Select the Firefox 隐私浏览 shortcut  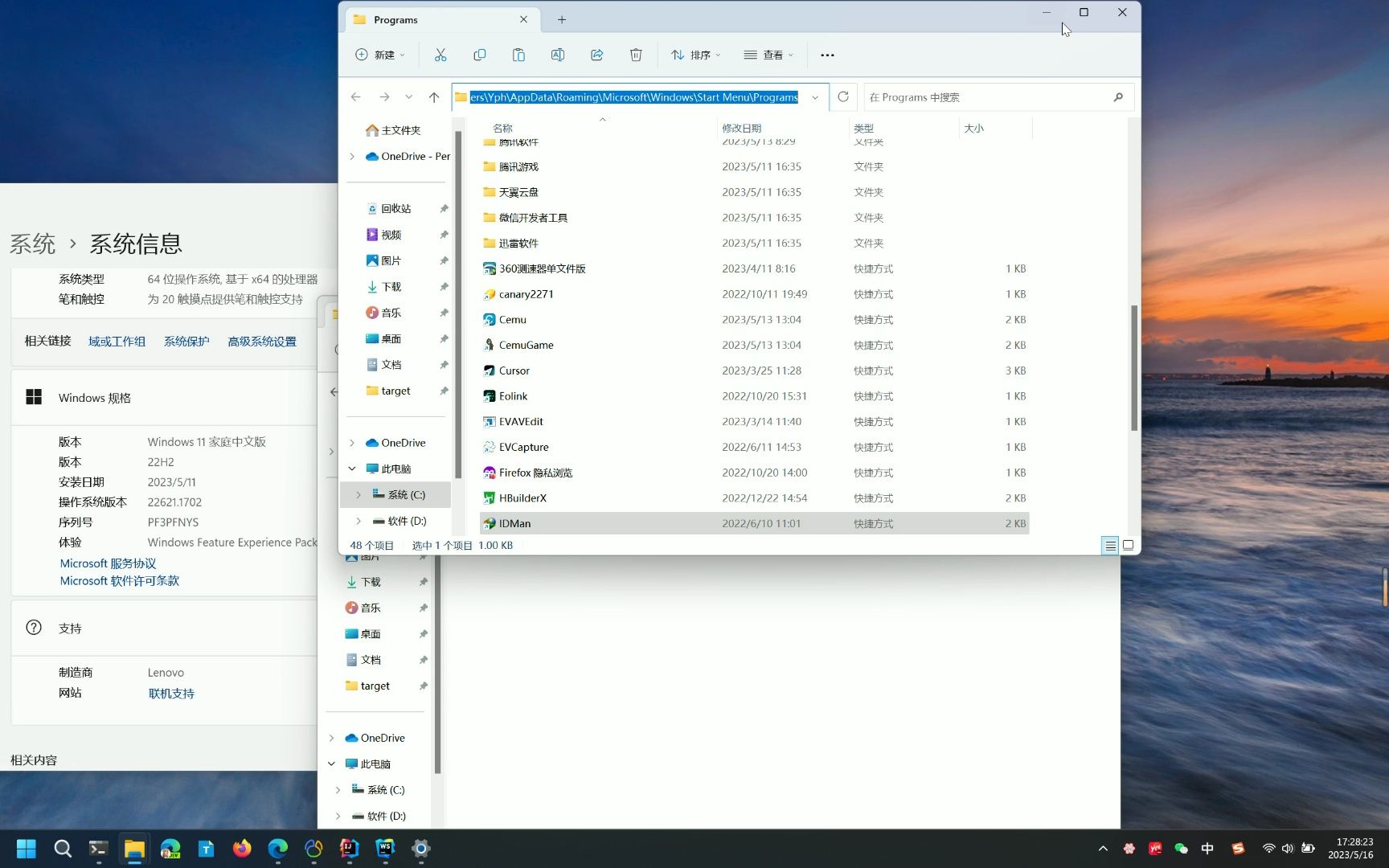tap(754, 473)
